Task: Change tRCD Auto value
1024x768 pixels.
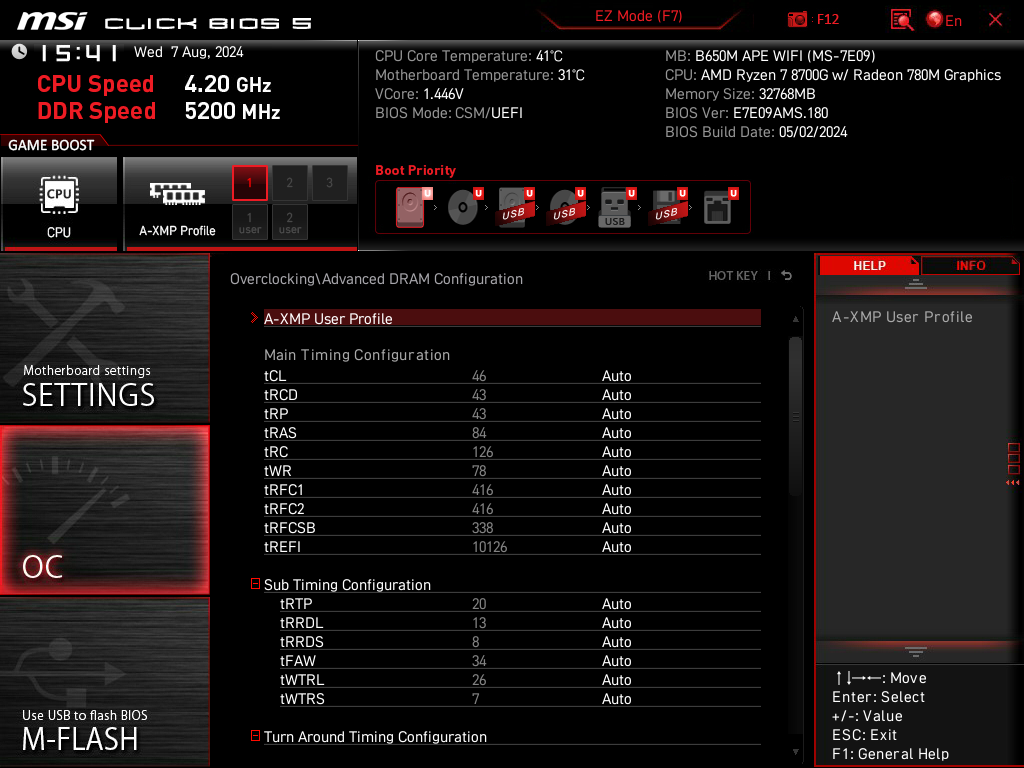Action: click(616, 395)
